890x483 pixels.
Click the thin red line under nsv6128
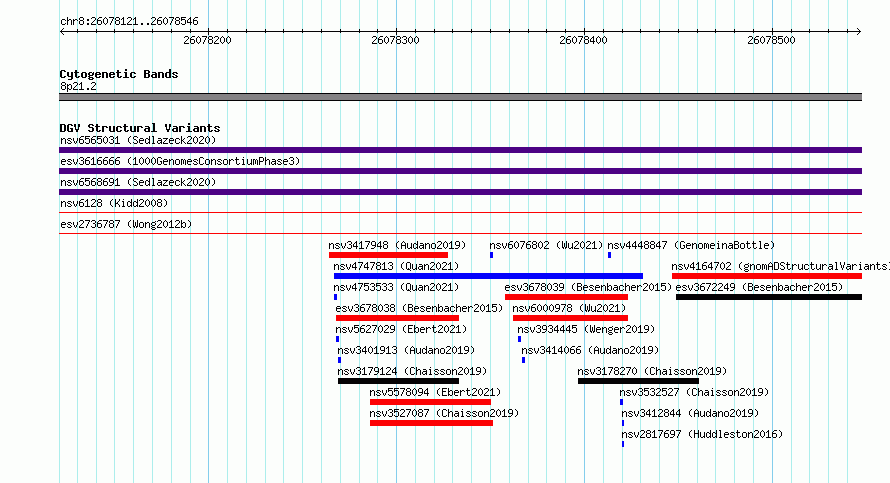pyautogui.click(x=460, y=213)
